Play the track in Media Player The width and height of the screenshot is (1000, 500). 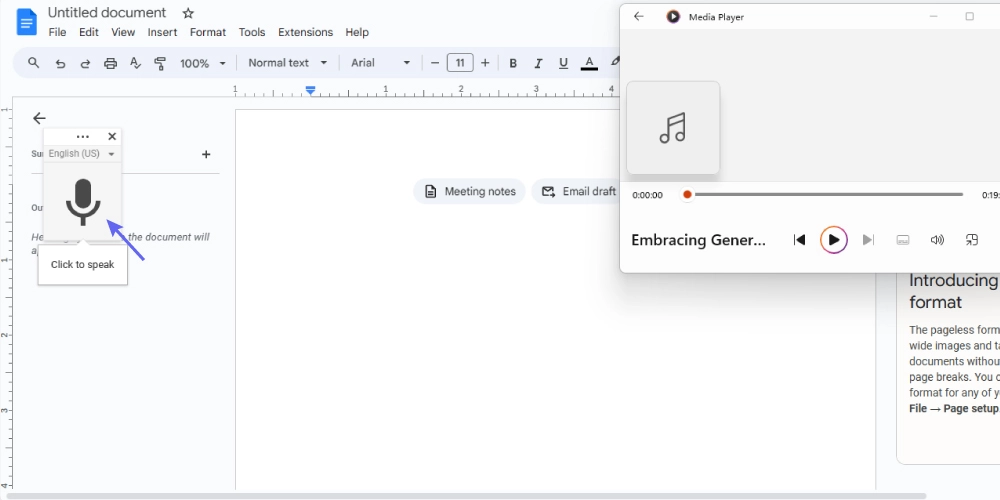pyautogui.click(x=834, y=240)
